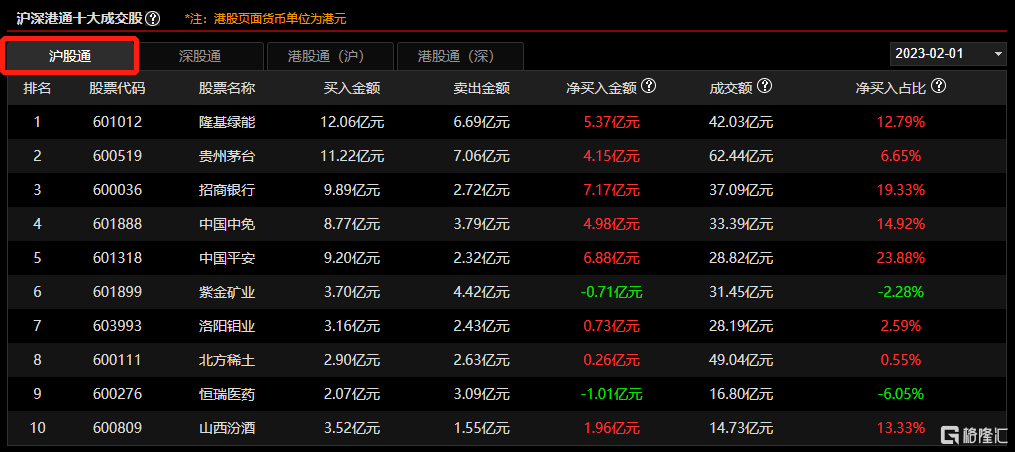Click the 股票代码 column header

point(117,88)
